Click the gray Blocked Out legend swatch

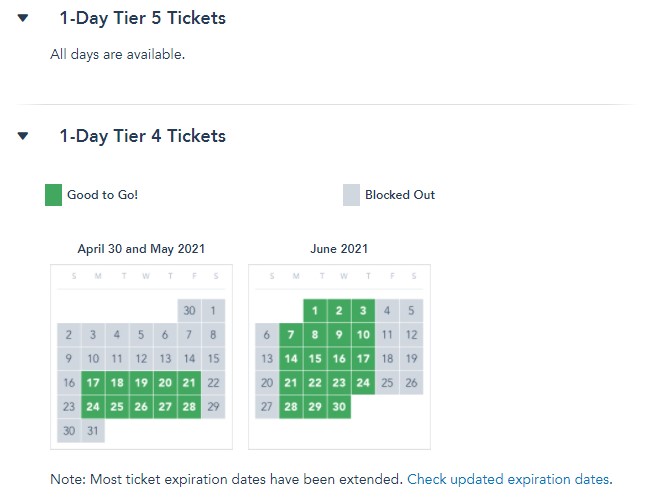(351, 195)
